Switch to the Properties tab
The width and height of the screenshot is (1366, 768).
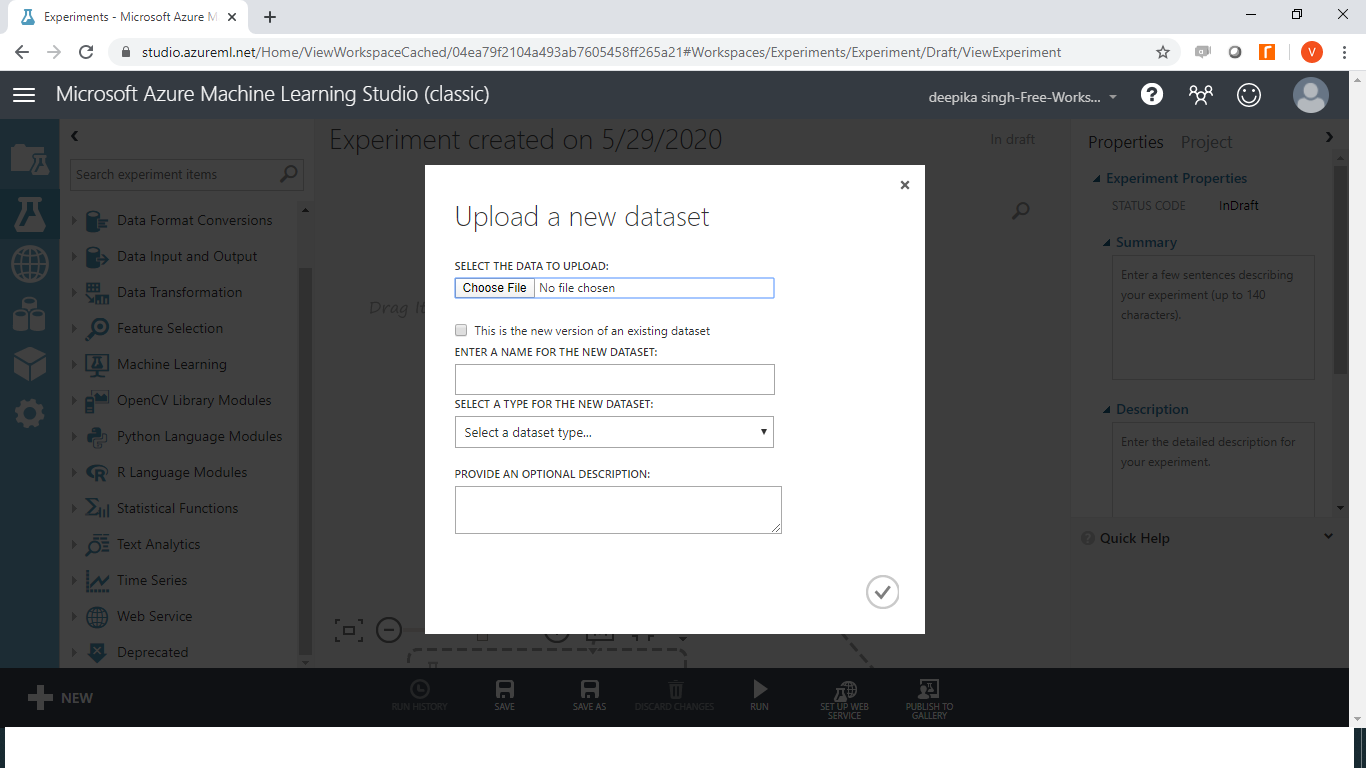[1126, 142]
